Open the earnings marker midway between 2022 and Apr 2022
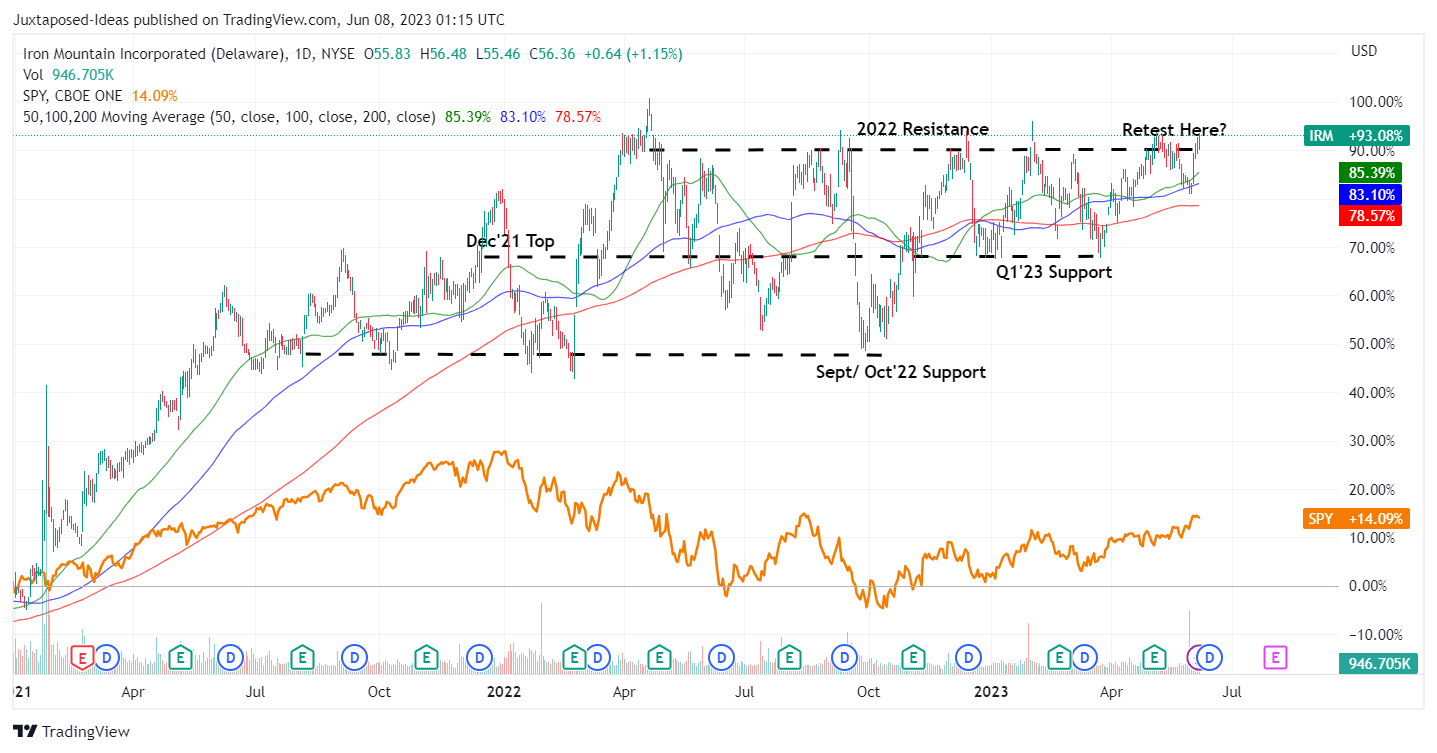Image resolution: width=1437 pixels, height=753 pixels. click(575, 658)
